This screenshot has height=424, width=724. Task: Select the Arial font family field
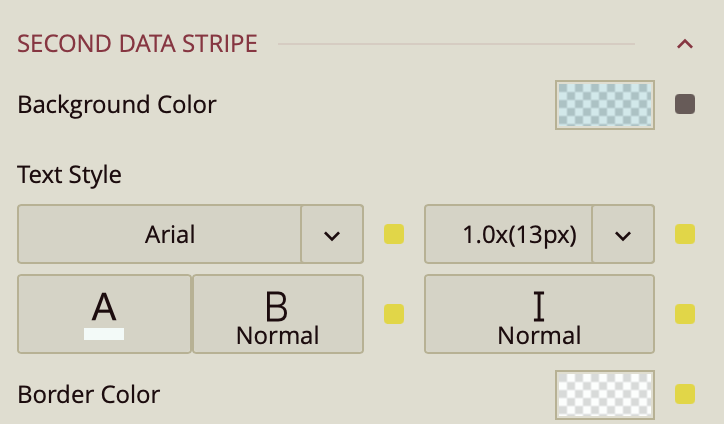pyautogui.click(x=160, y=235)
